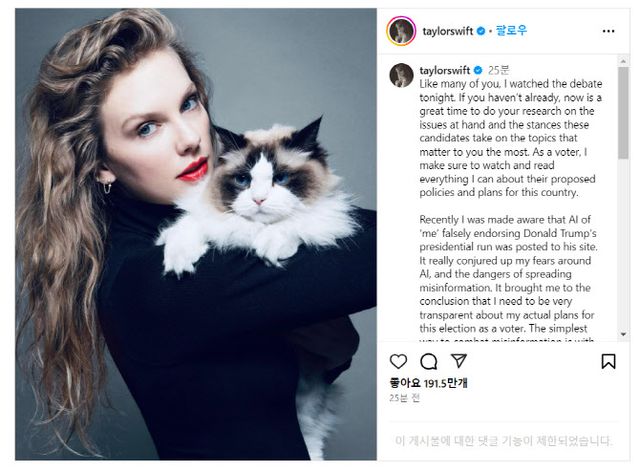Click the caption scrollbar thumb

pyautogui.click(x=623, y=113)
